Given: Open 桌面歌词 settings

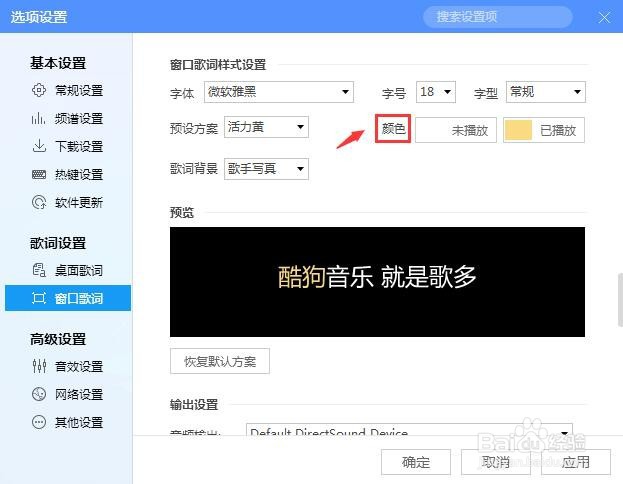Looking at the screenshot, I should [68, 270].
